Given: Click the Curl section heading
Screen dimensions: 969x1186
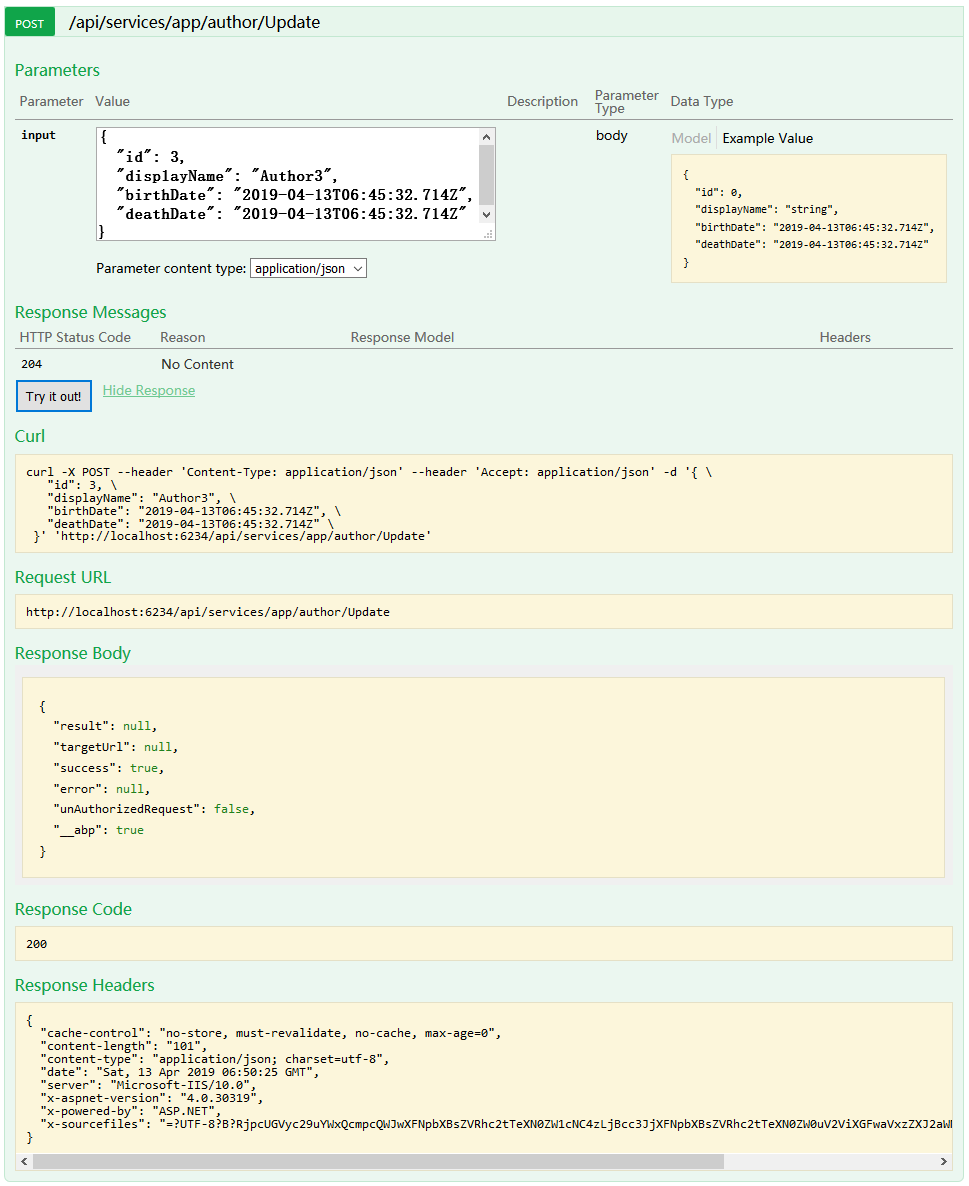Looking at the screenshot, I should (30, 436).
